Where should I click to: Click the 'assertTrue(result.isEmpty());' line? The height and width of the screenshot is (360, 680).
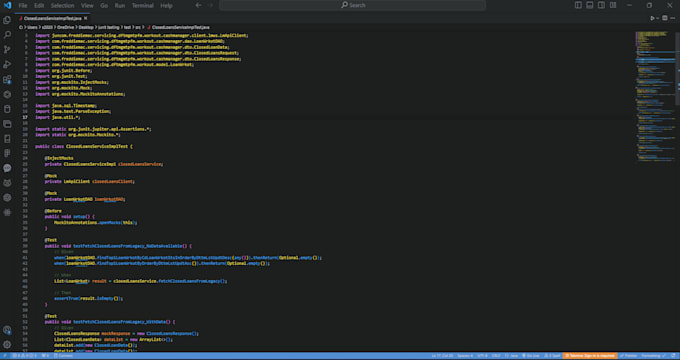[x=88, y=298]
